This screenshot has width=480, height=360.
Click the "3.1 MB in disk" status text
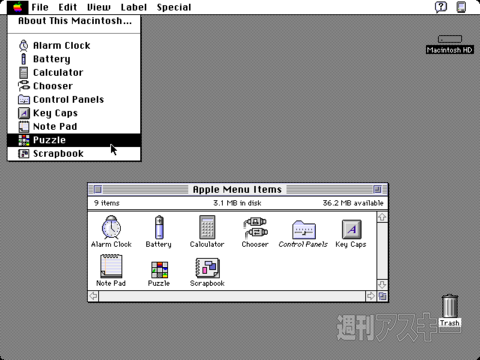click(x=237, y=203)
